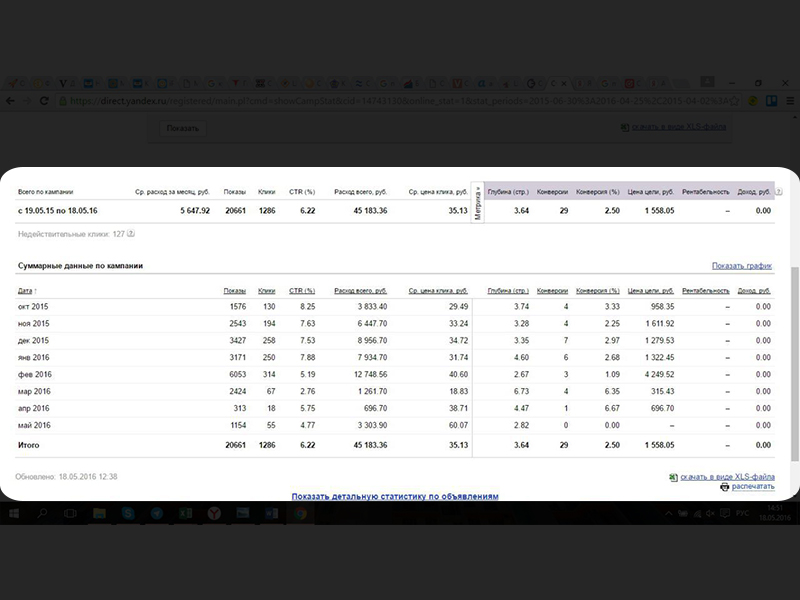Screen dimensions: 800x600
Task: Click the period text с 19.05.15 по 18.05.16
Action: tap(58, 211)
